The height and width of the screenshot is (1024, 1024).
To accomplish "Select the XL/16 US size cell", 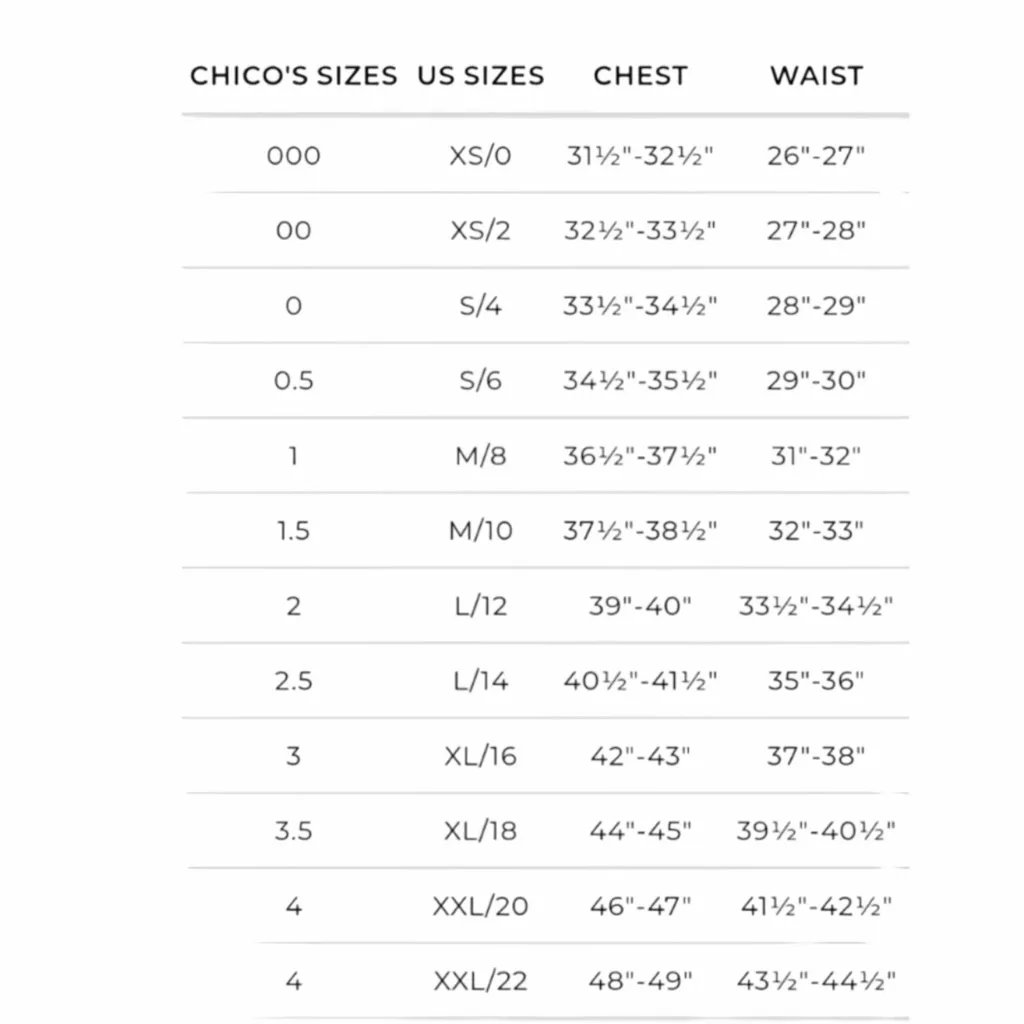I will [480, 756].
